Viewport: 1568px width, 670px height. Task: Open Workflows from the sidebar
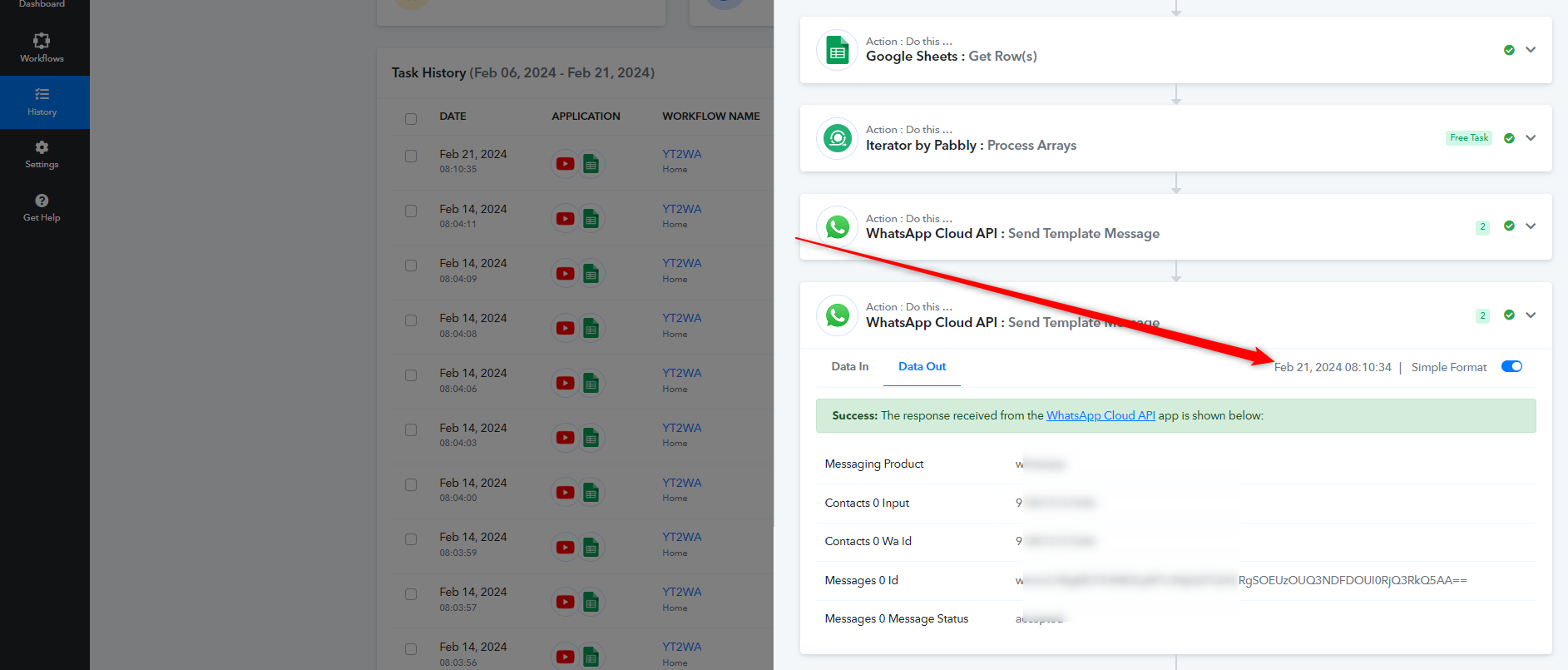point(42,47)
